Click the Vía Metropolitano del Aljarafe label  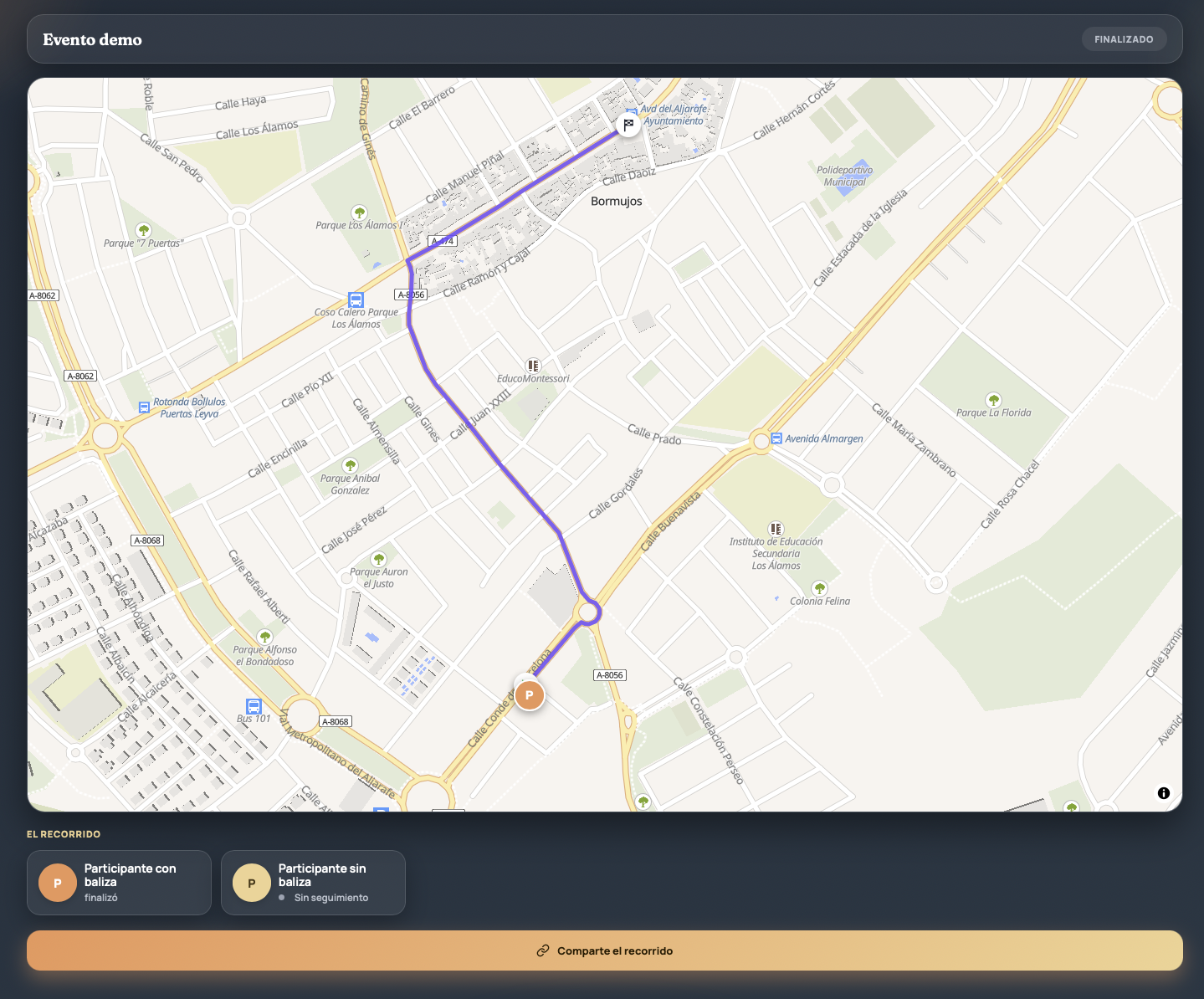pyautogui.click(x=337, y=753)
